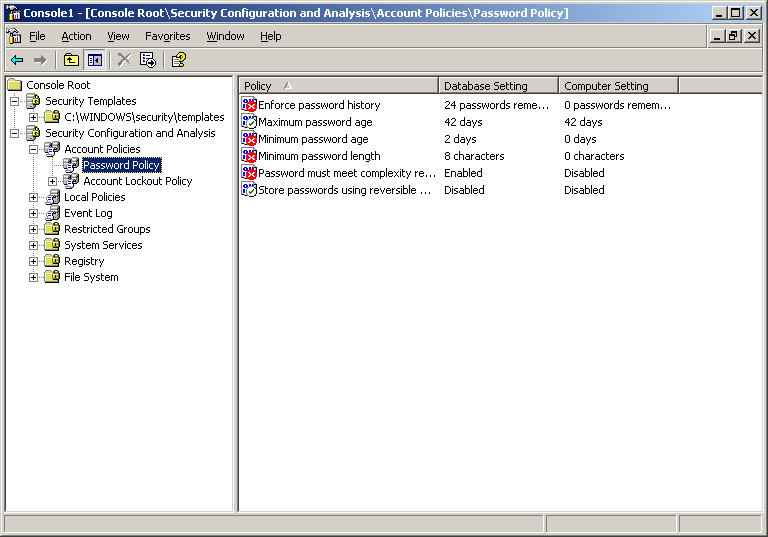Select the Event Log tree item
The width and height of the screenshot is (768, 537).
tap(88, 213)
